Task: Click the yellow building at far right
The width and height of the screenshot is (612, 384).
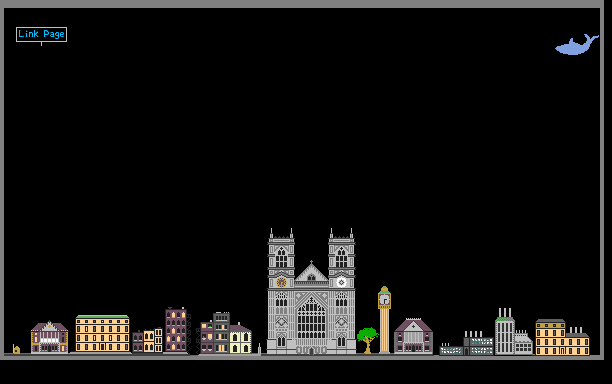Action: (x=562, y=338)
